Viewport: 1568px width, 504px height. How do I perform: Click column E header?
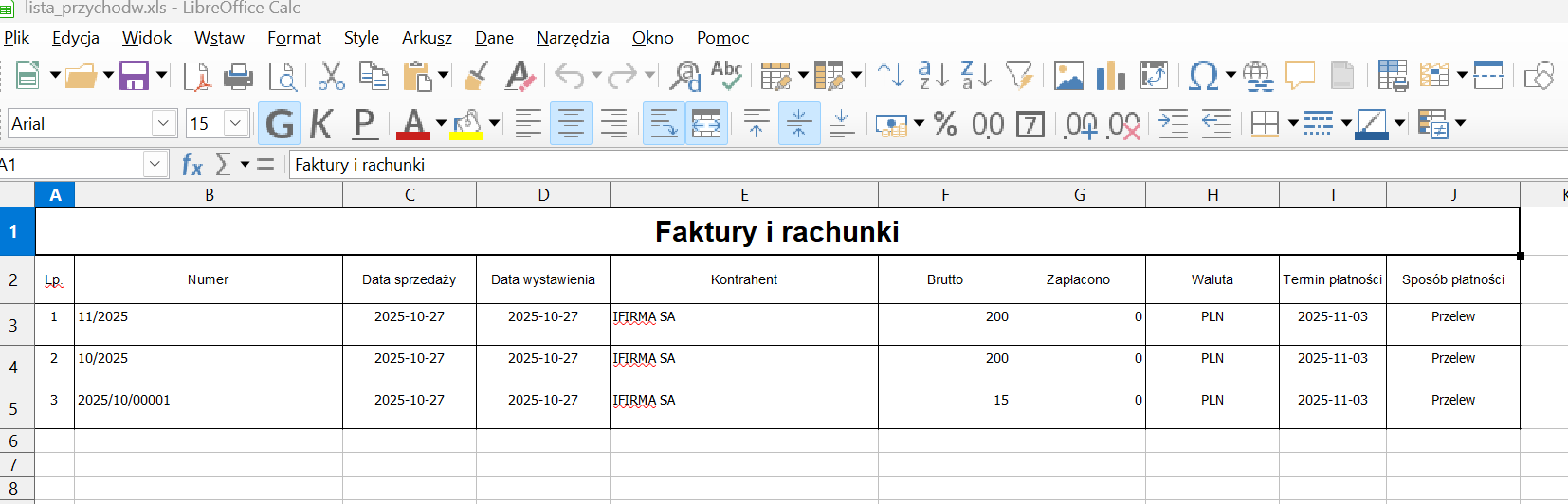(x=744, y=195)
